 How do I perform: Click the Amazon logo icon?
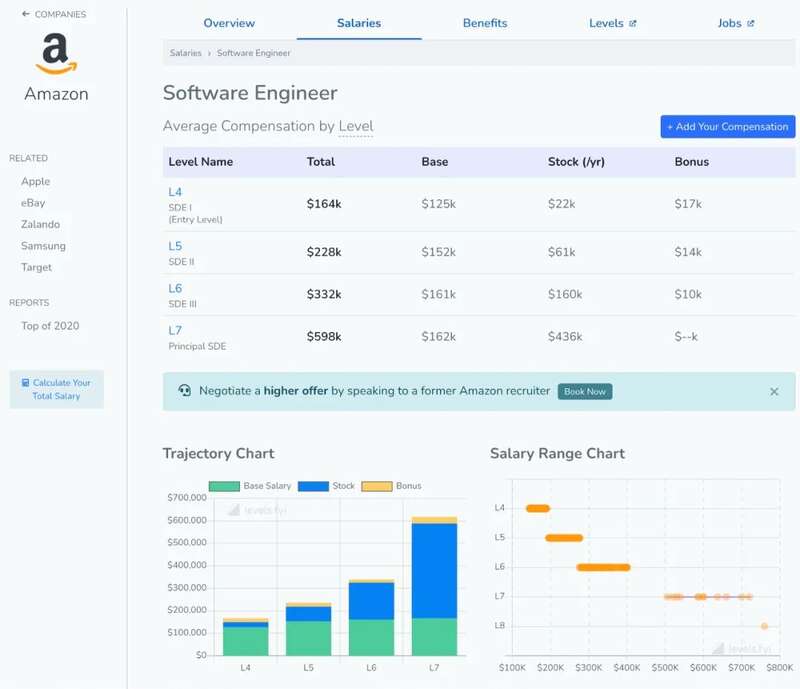point(56,54)
